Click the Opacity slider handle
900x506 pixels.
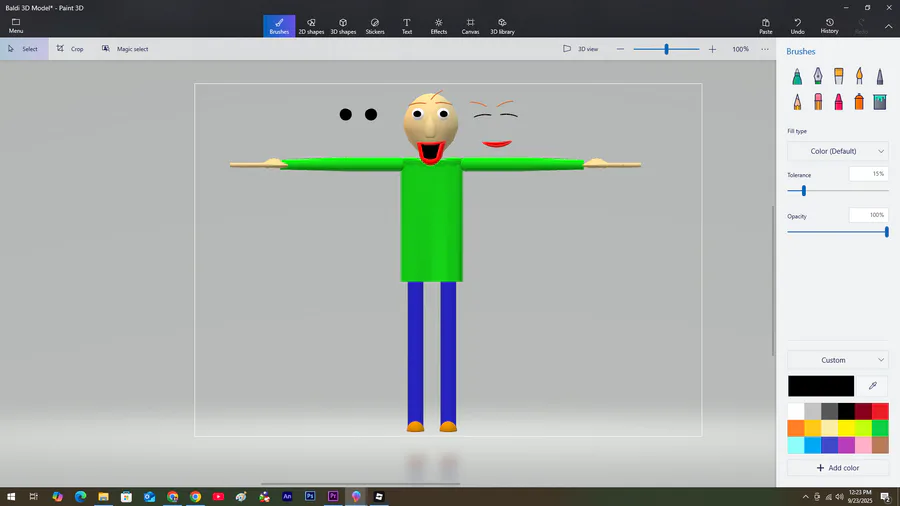coord(886,232)
